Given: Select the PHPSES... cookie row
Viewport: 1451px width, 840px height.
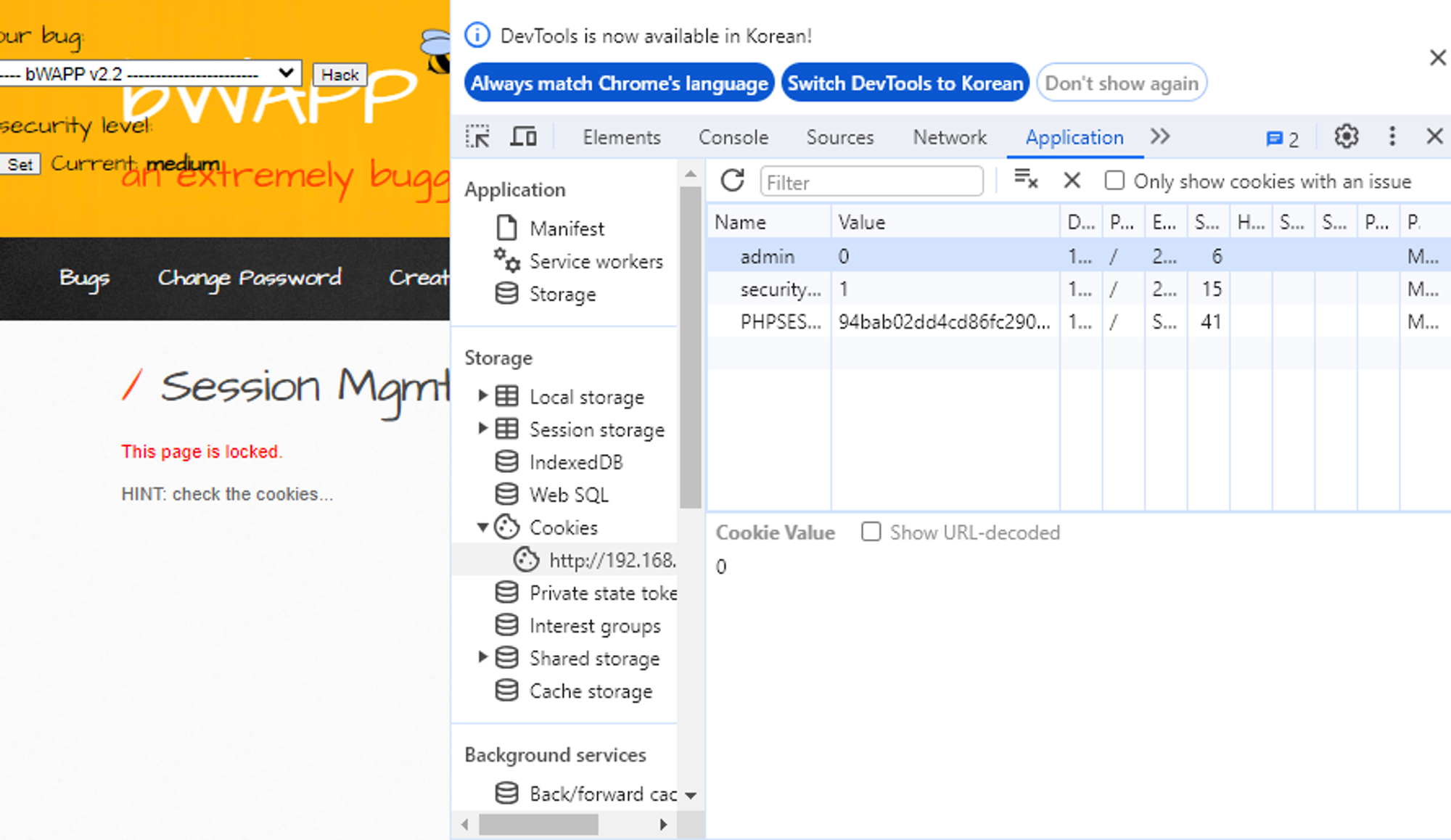Looking at the screenshot, I should (x=1078, y=321).
